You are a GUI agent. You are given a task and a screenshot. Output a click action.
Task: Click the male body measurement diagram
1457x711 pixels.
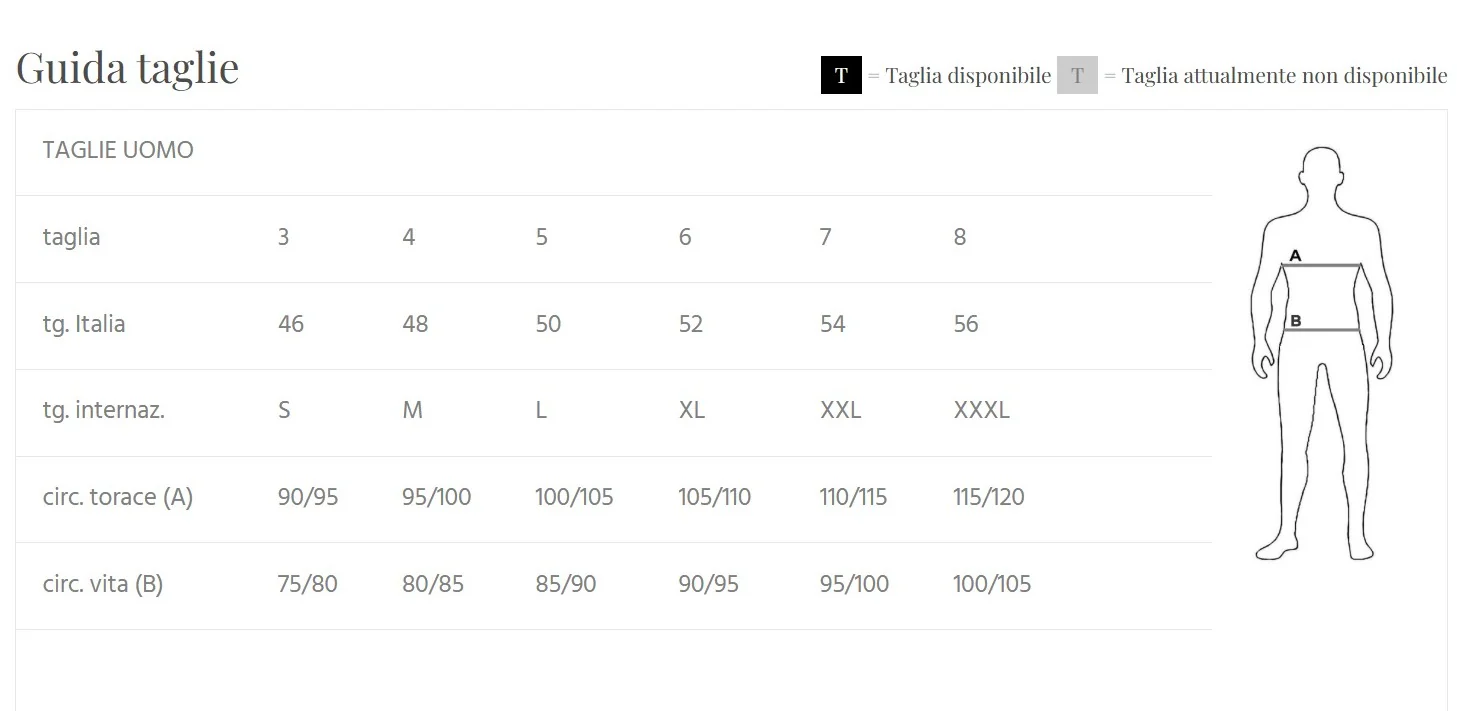pyautogui.click(x=1321, y=354)
